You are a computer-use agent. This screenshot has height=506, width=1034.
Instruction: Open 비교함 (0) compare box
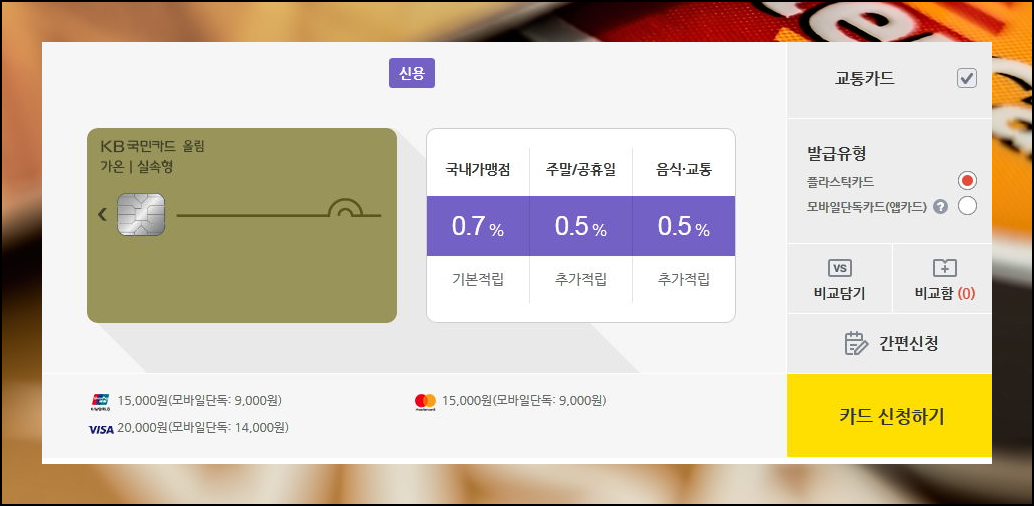tap(944, 278)
